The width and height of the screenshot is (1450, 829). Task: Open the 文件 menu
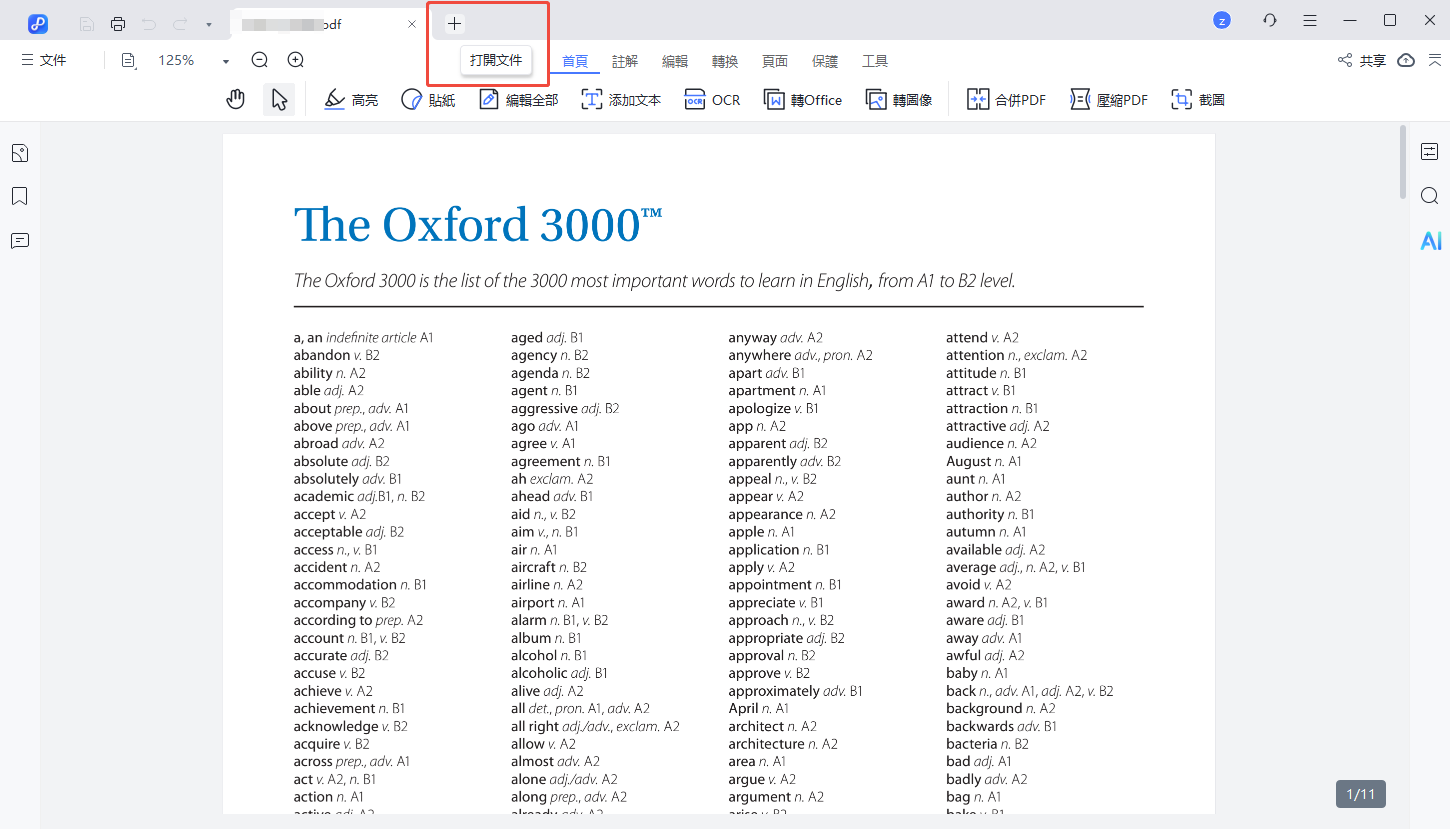coord(44,60)
